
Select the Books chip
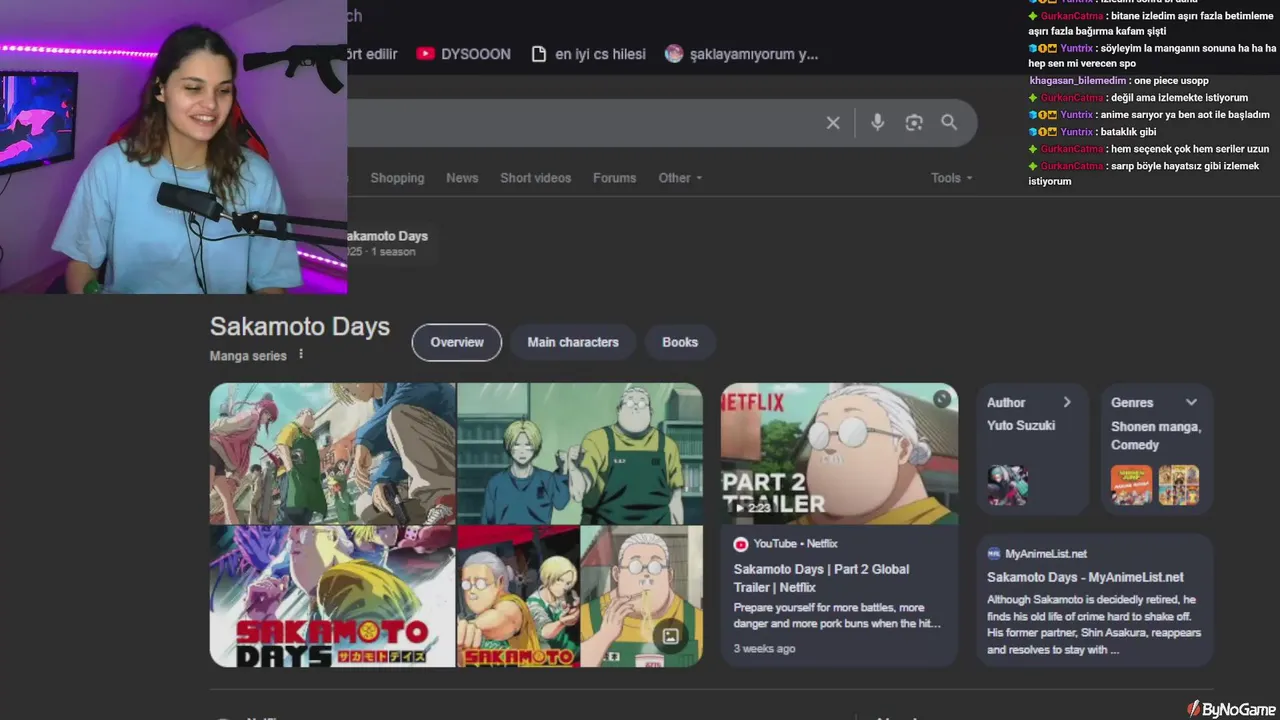pyautogui.click(x=680, y=342)
